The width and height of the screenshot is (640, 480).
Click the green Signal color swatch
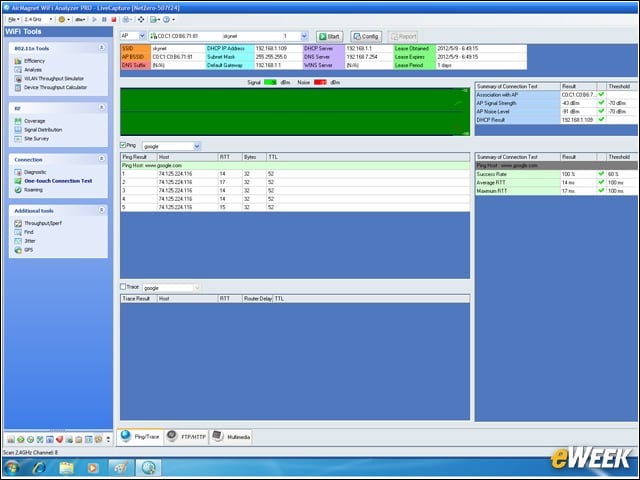coord(270,82)
